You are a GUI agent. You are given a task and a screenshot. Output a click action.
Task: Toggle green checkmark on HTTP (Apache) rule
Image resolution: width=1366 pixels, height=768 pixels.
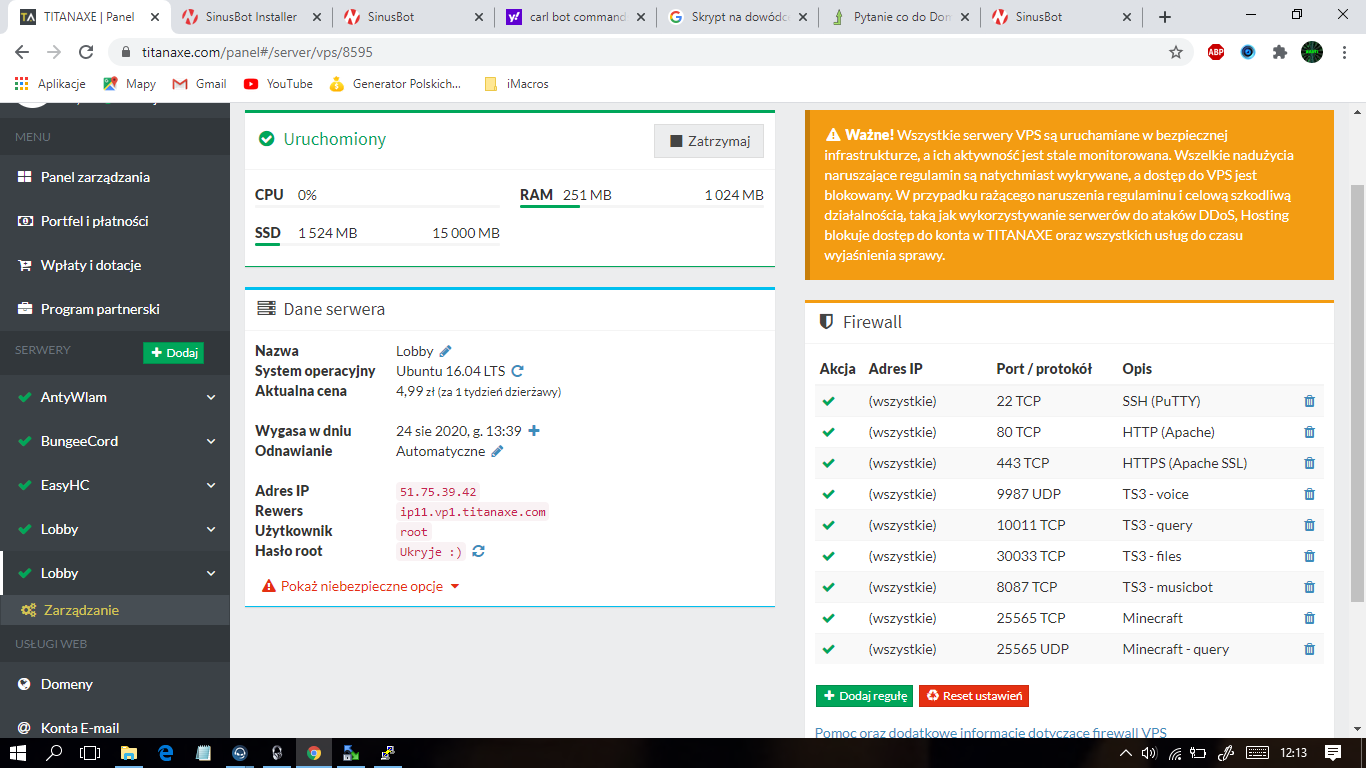coord(828,432)
